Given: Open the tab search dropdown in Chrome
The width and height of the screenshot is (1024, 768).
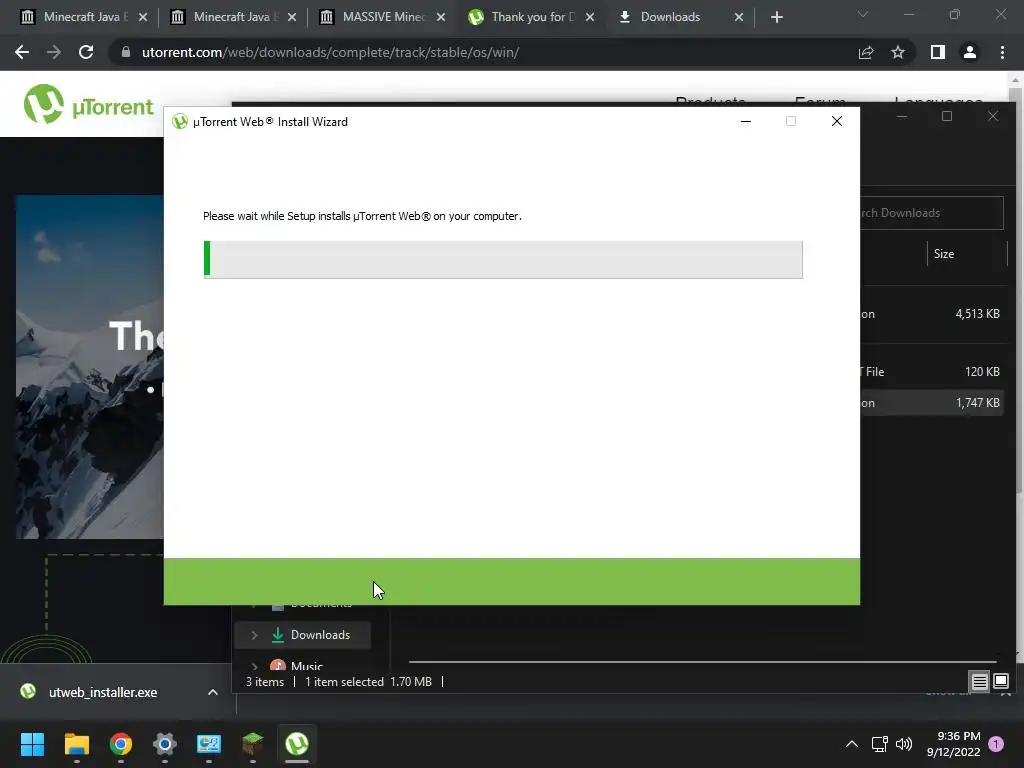Looking at the screenshot, I should pos(863,14).
